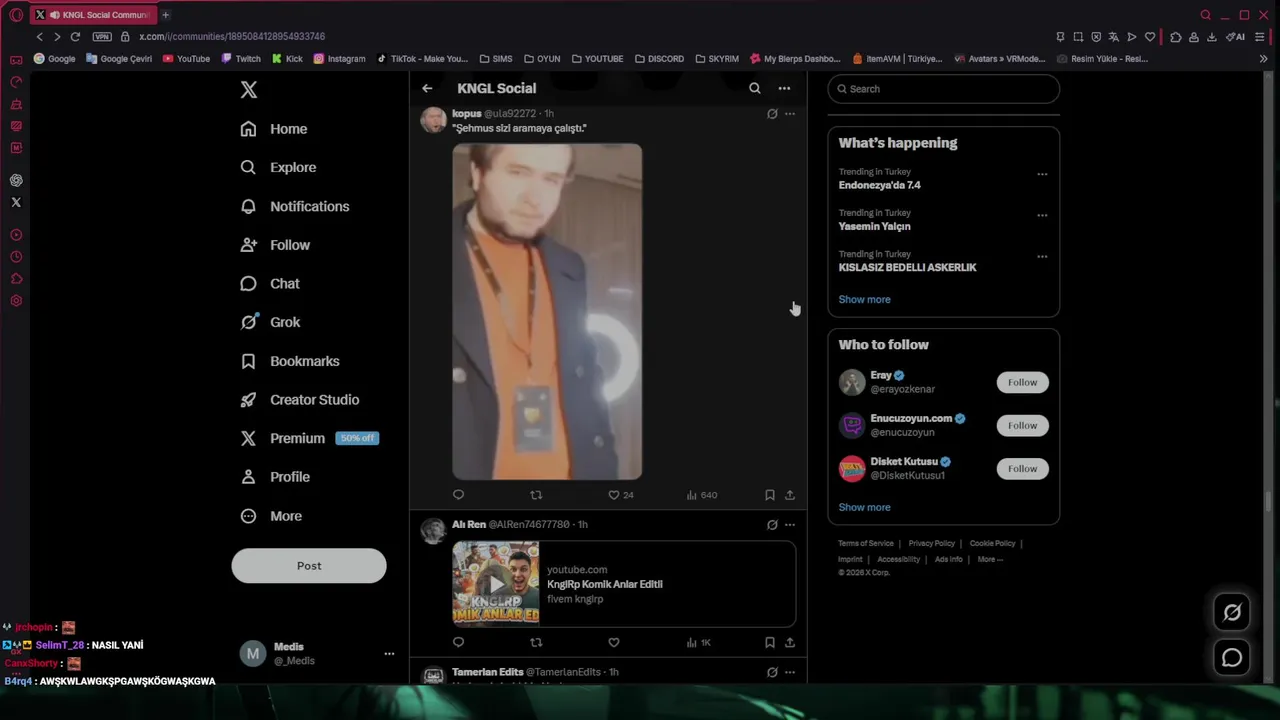Screen dimensions: 1280x720
Task: Open the Follow page in X sidebar
Action: (276, 245)
